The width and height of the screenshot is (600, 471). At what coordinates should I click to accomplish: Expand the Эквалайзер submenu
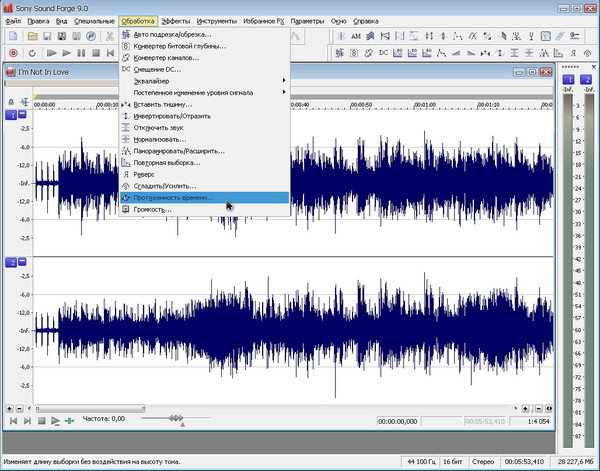pos(205,81)
